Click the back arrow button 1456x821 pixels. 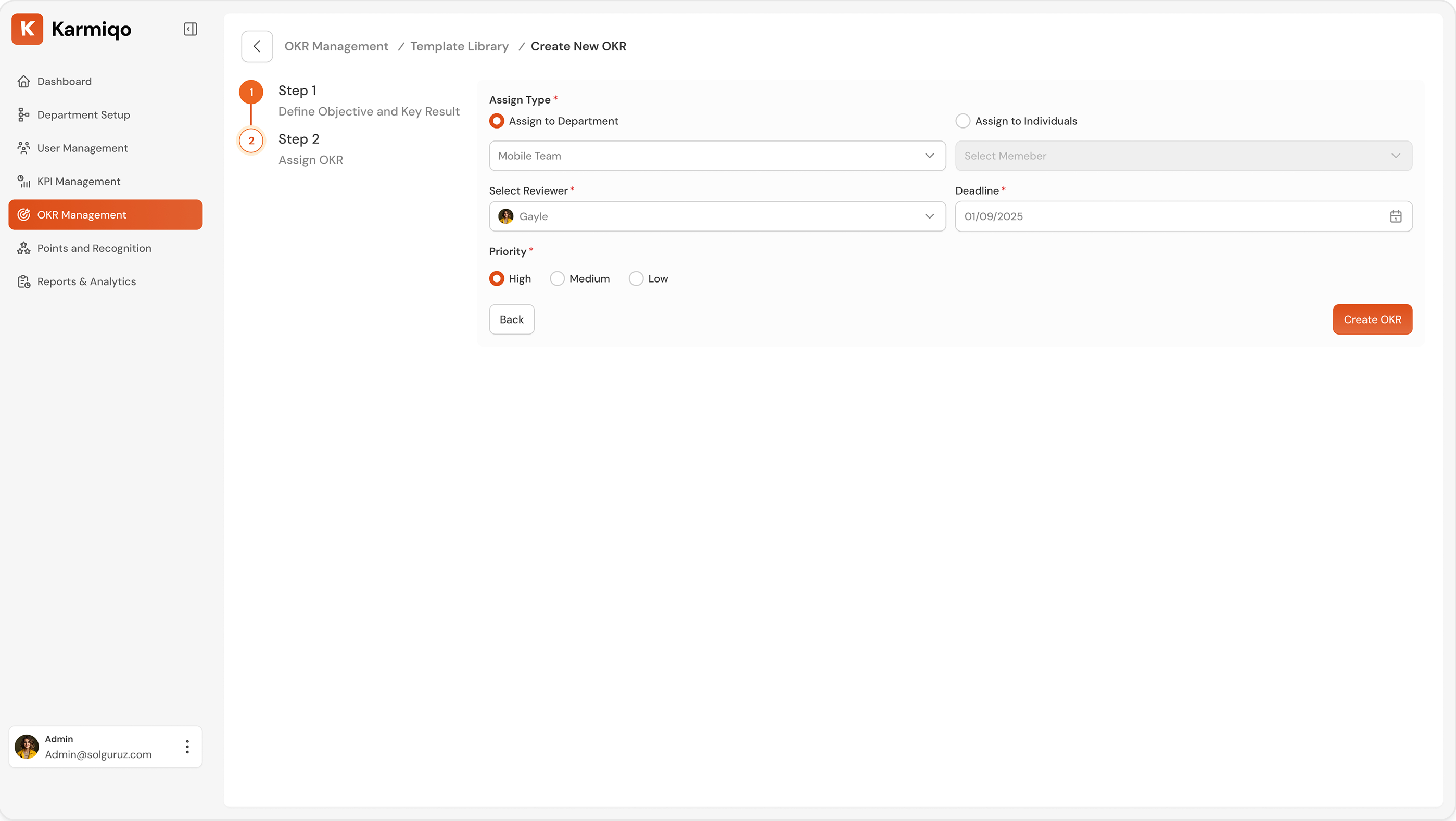(x=257, y=46)
